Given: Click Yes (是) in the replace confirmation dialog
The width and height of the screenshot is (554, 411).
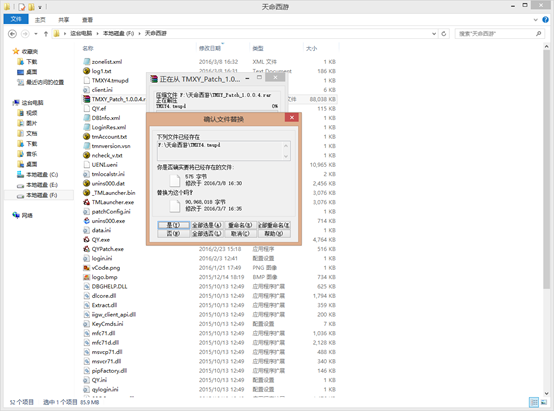Looking at the screenshot, I should (173, 225).
